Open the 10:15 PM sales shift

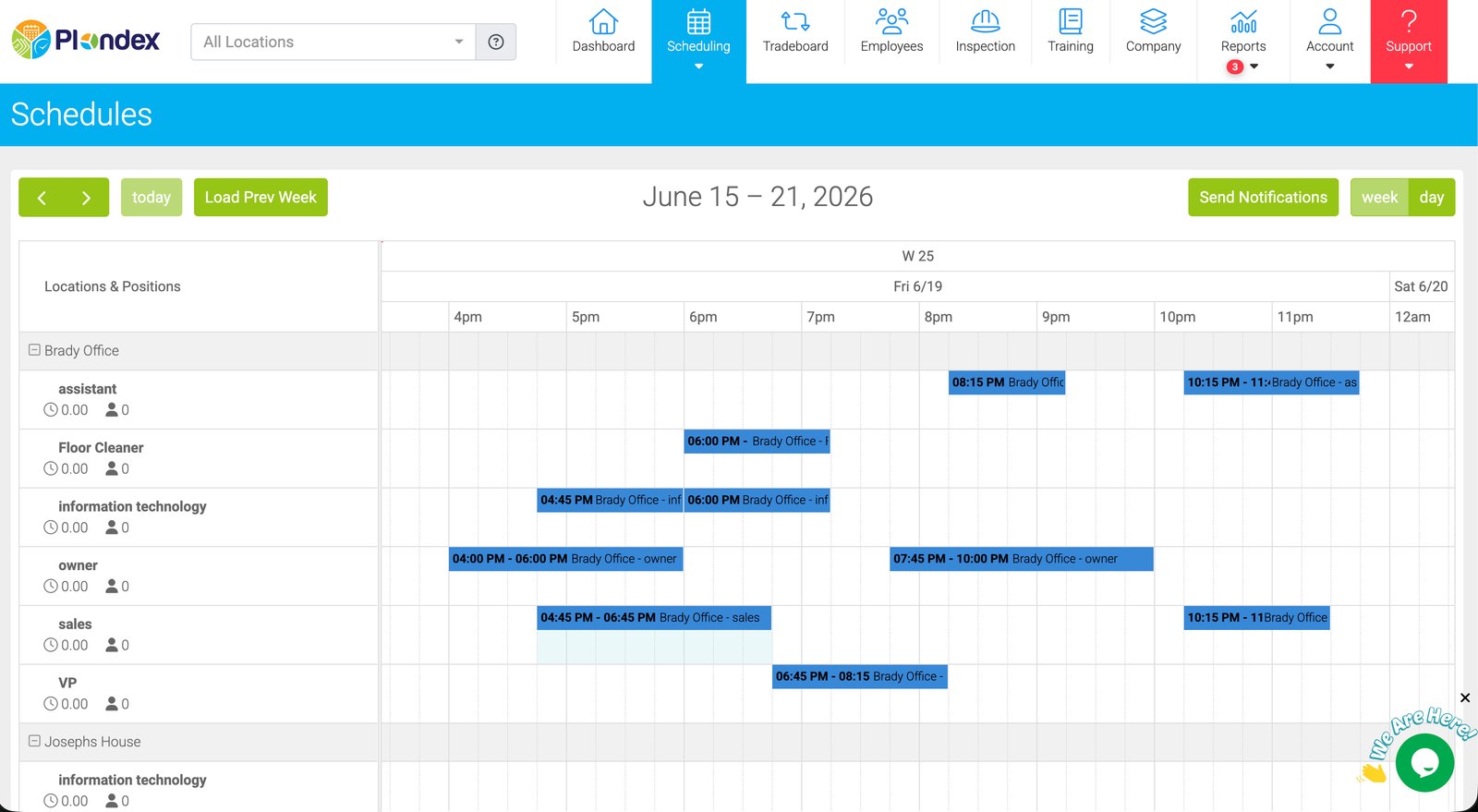coord(1256,618)
